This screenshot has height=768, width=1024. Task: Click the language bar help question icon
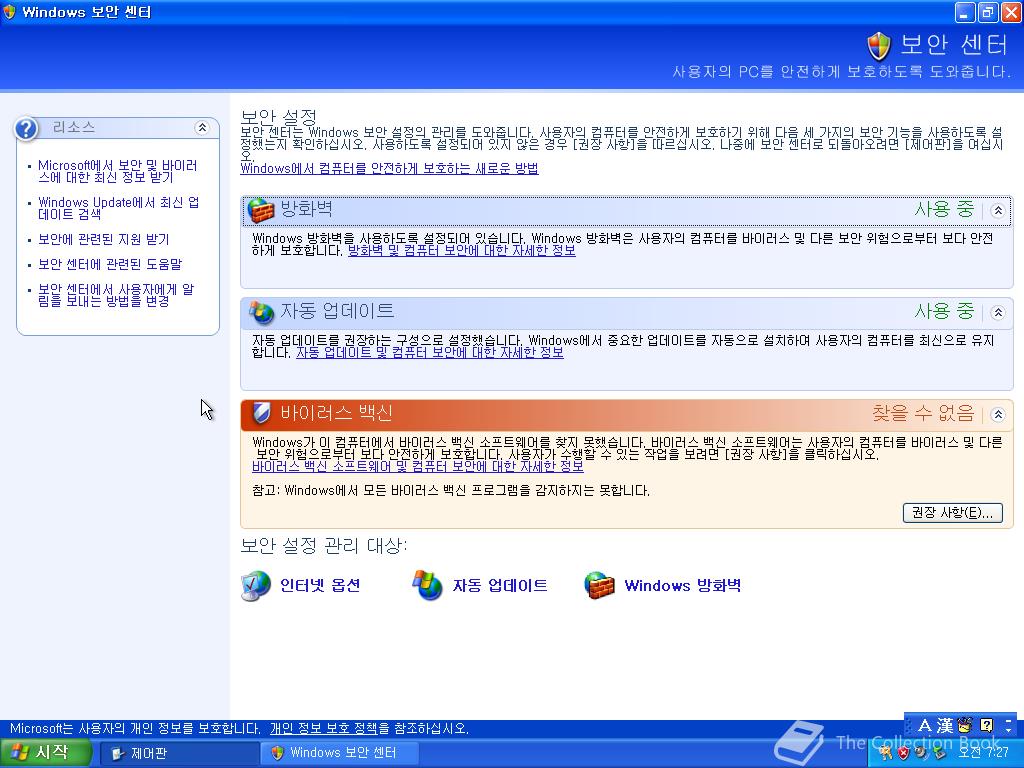(986, 725)
